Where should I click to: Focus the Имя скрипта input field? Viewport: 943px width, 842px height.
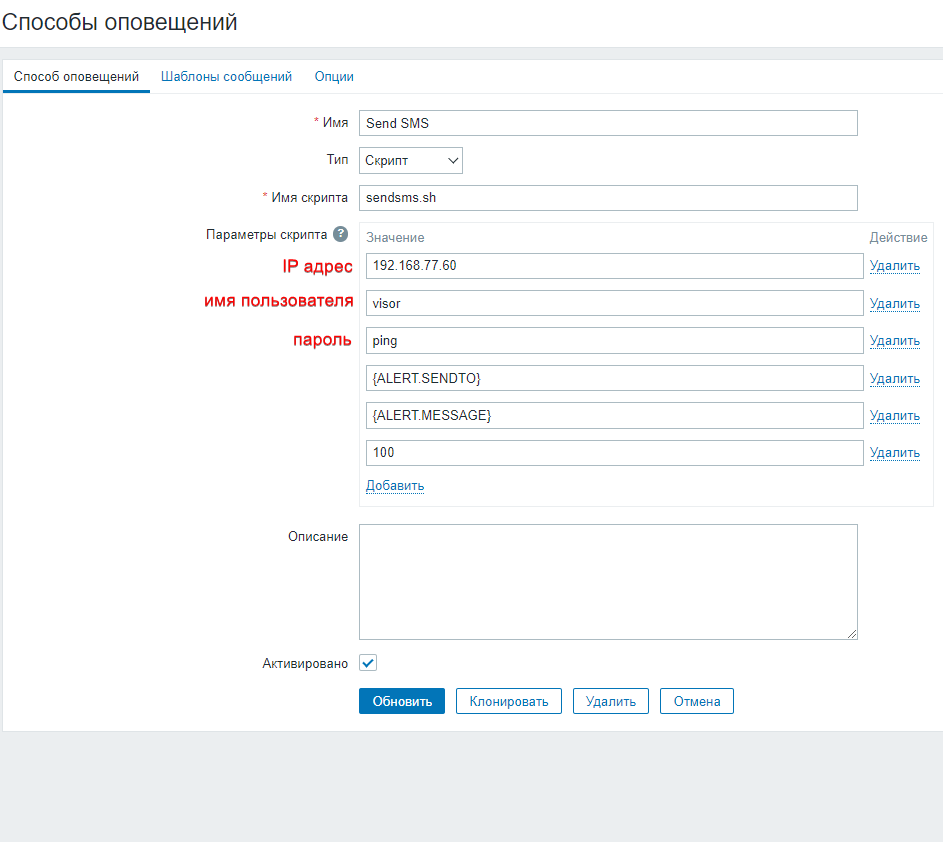(x=608, y=198)
